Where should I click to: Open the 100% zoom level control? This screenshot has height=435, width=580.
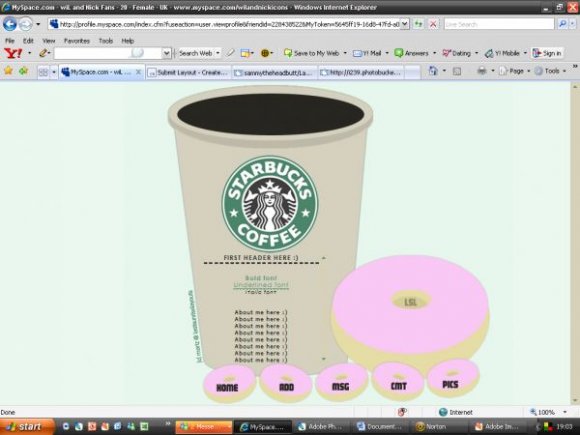[x=549, y=412]
